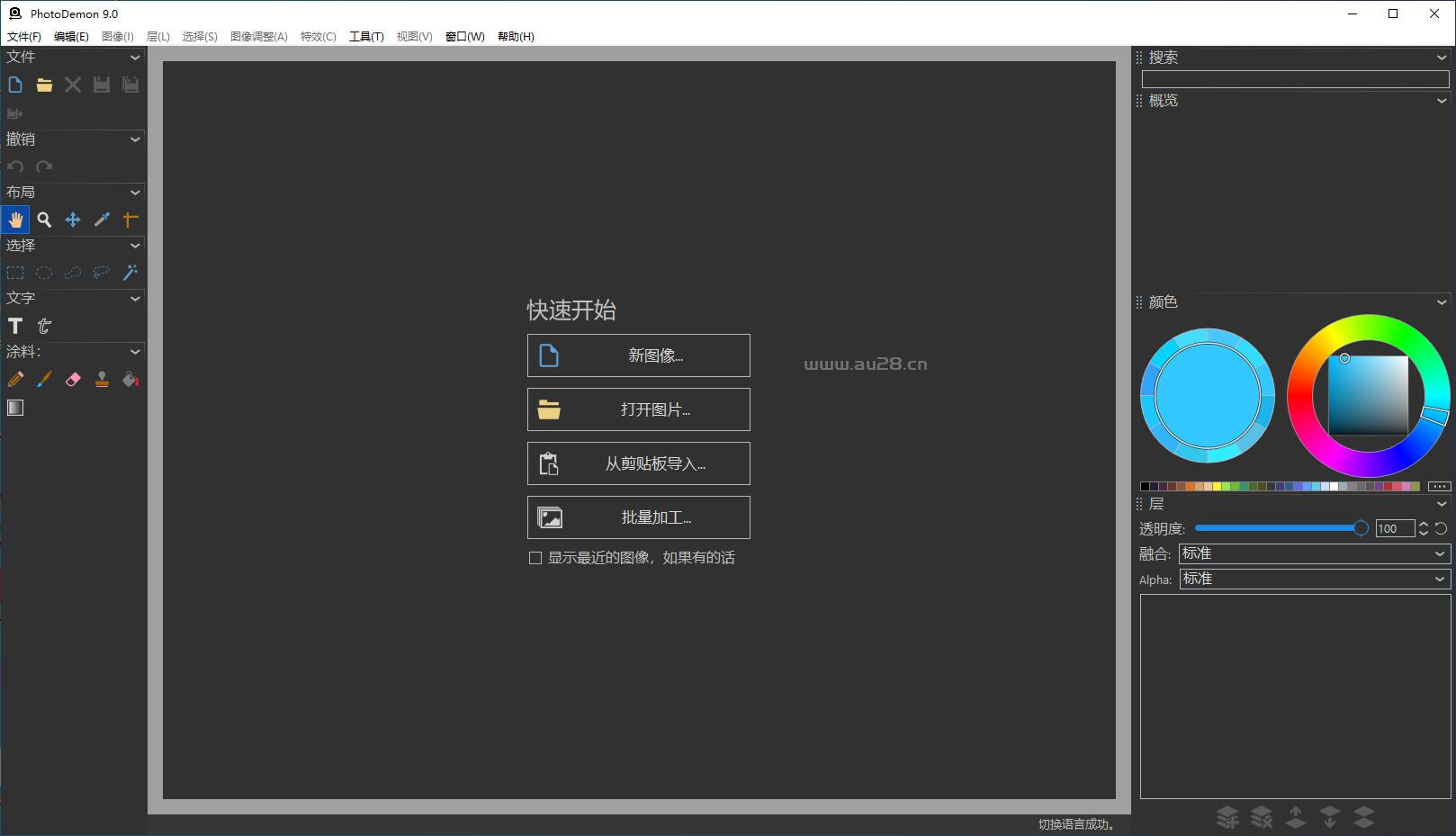
Task: Open the 融合 blend mode dropdown
Action: click(1315, 553)
